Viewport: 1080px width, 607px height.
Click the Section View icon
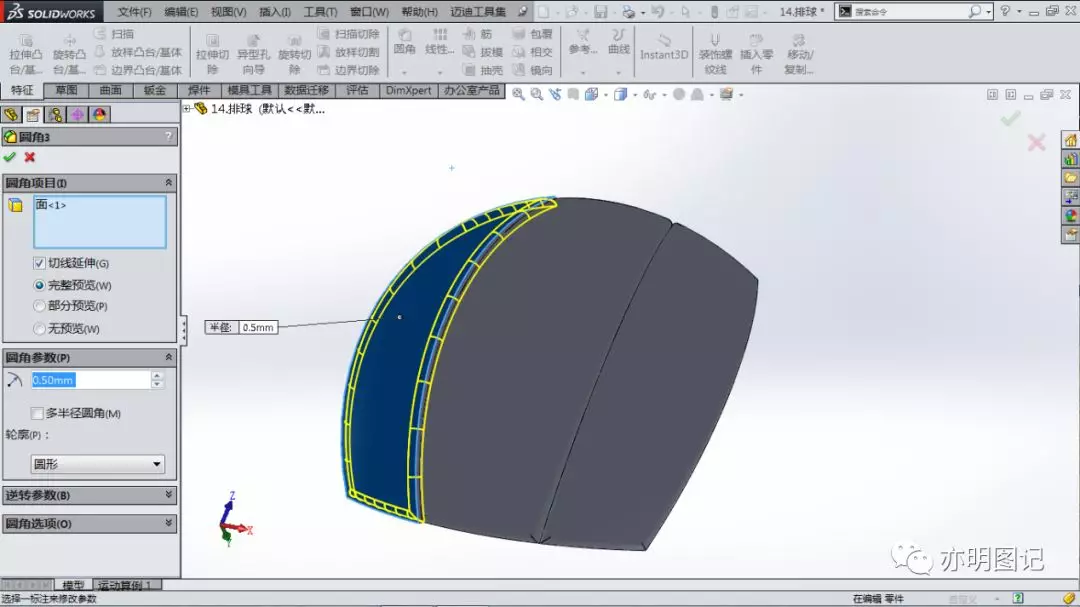point(573,94)
